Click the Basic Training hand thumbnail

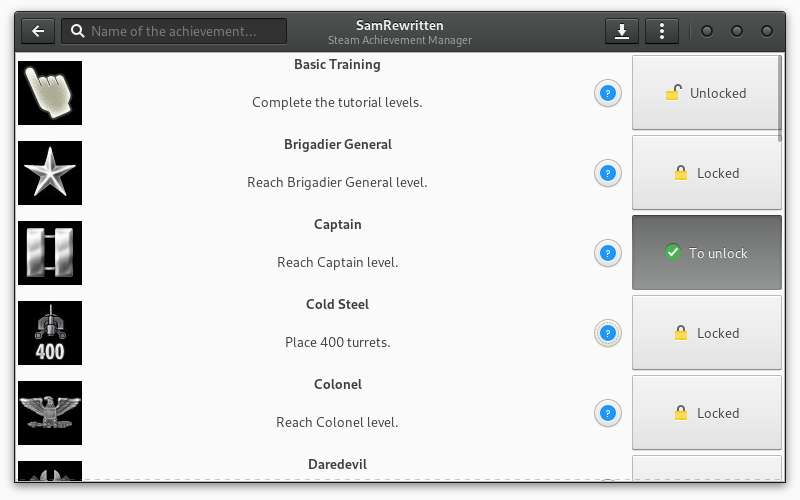tap(50, 93)
